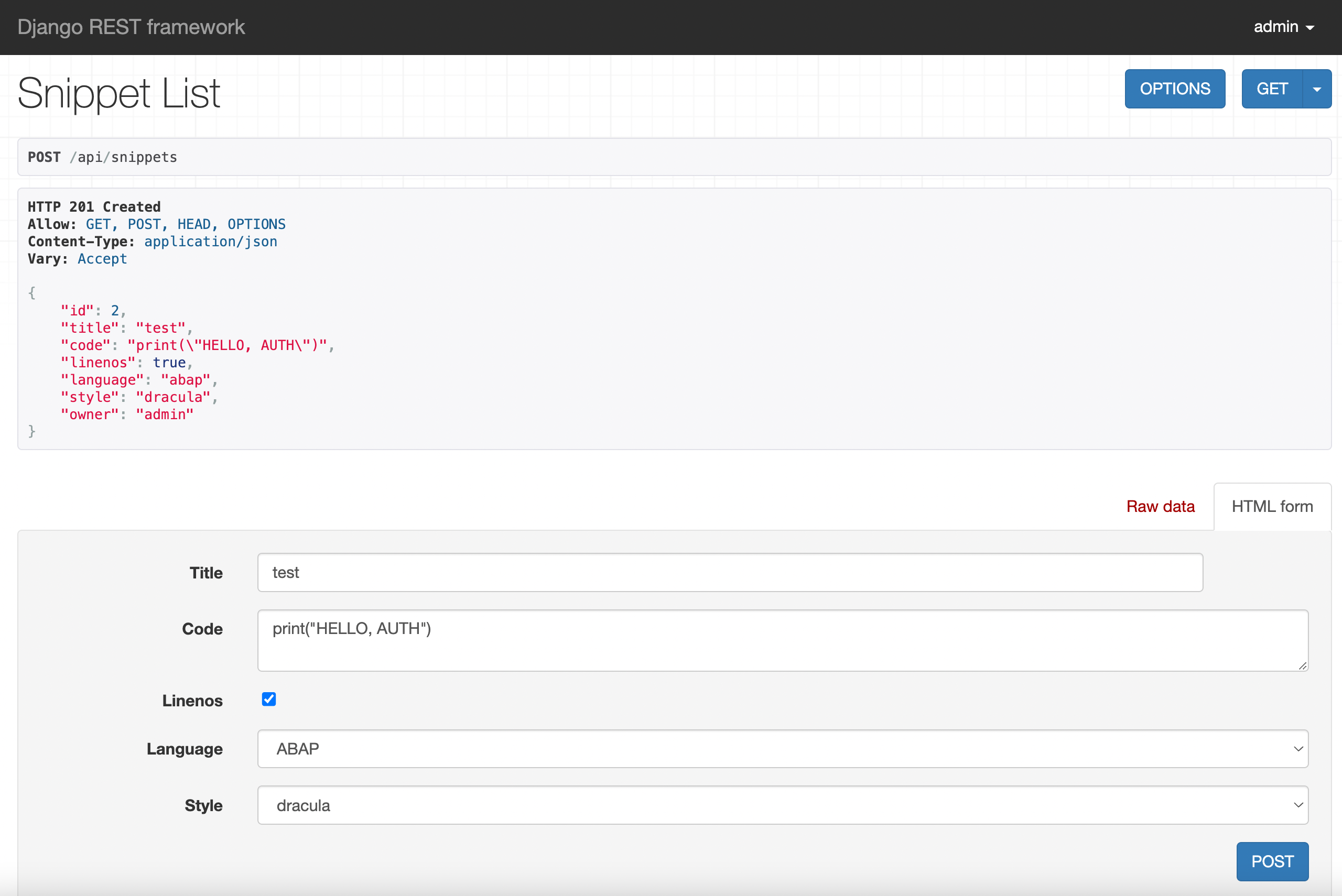Click the Snippet List page heading
Image resolution: width=1342 pixels, height=896 pixels.
[119, 93]
